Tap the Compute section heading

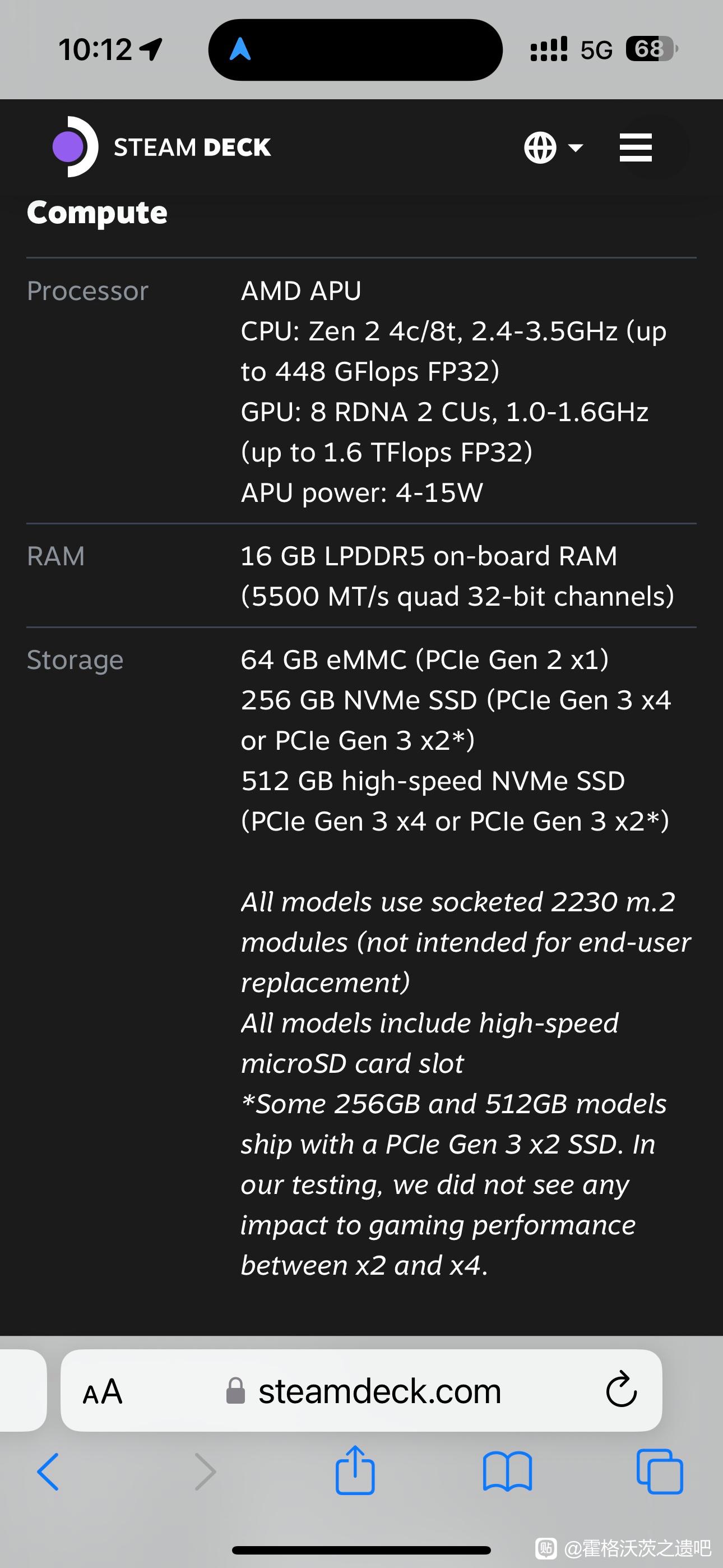pyautogui.click(x=98, y=213)
